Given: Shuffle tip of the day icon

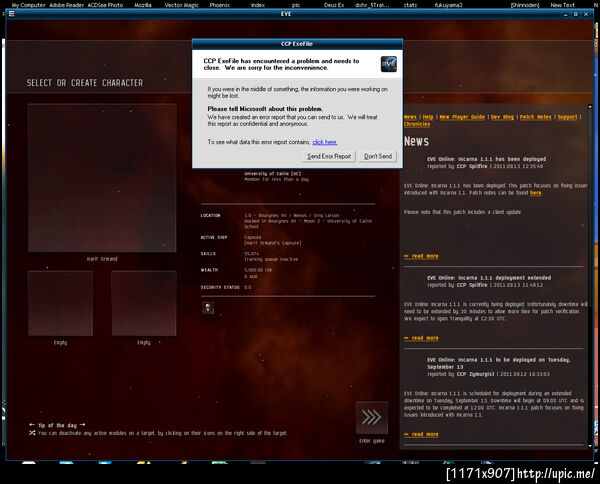Looking at the screenshot, I should point(32,433).
